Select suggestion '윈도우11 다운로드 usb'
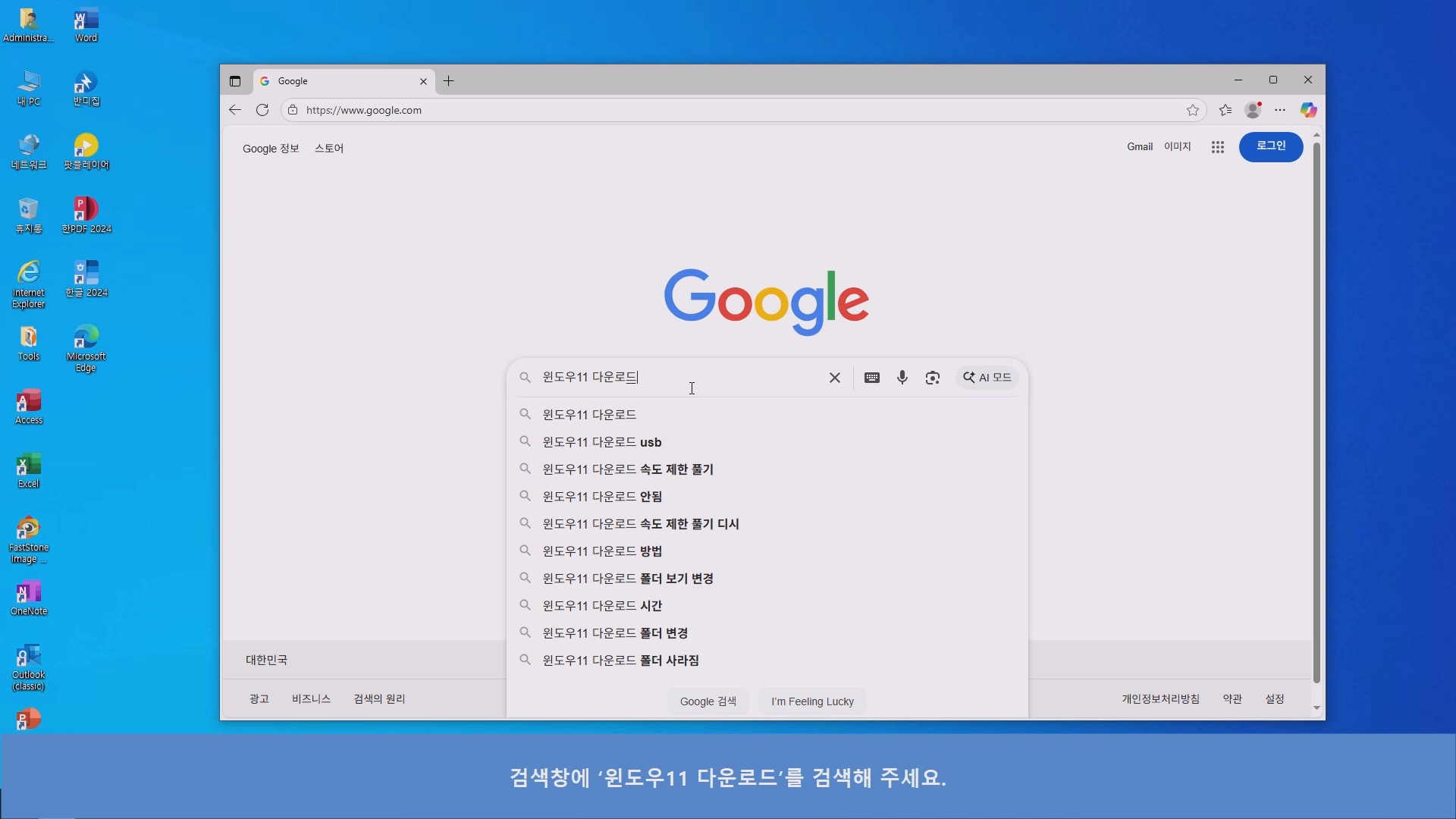Viewport: 1456px width, 819px height. coord(601,442)
